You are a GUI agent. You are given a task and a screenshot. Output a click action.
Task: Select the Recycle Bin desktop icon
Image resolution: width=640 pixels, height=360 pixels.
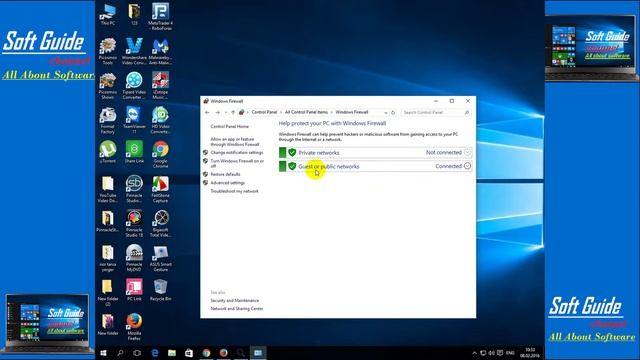160,290
